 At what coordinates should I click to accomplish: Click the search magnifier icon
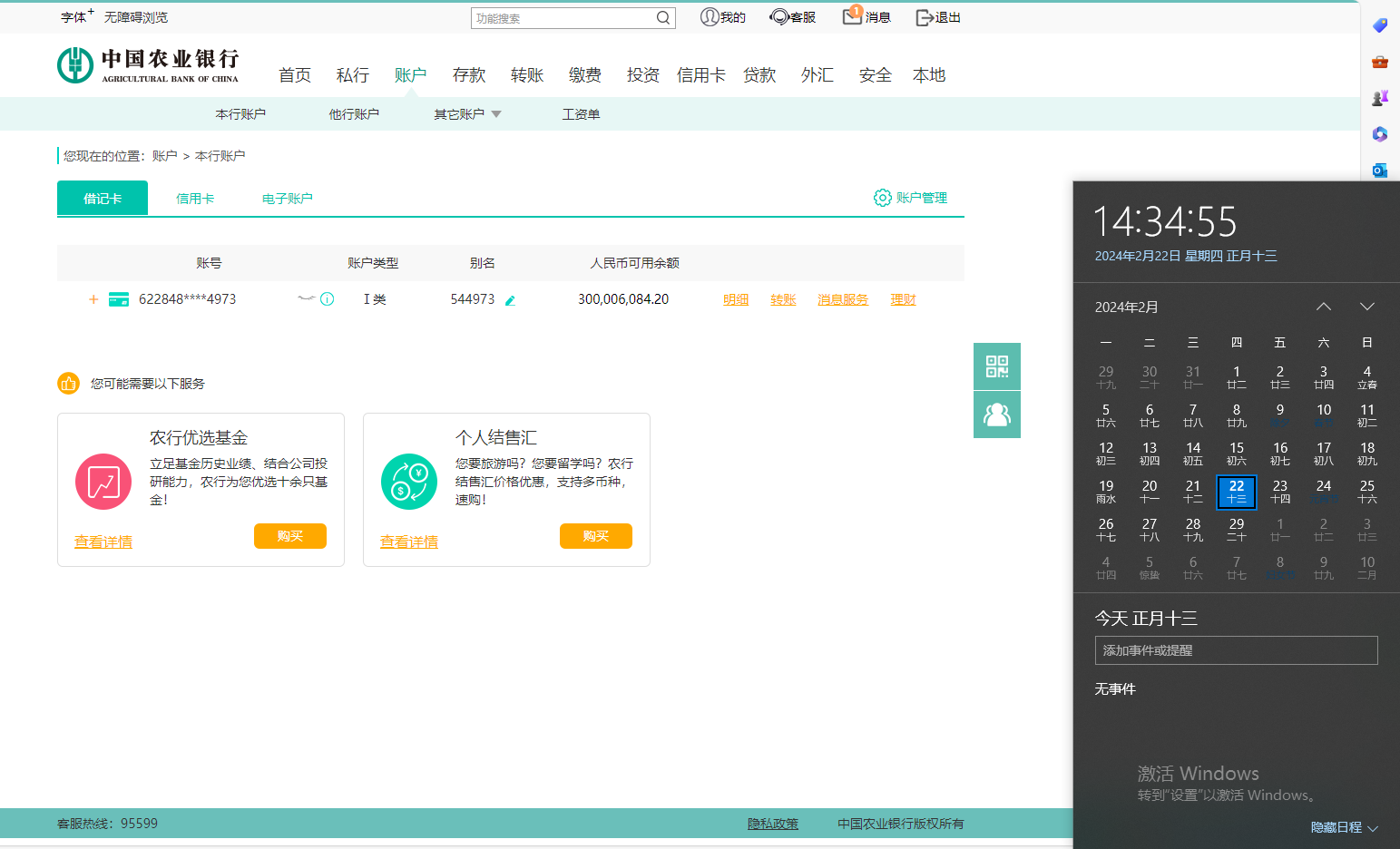coord(663,17)
